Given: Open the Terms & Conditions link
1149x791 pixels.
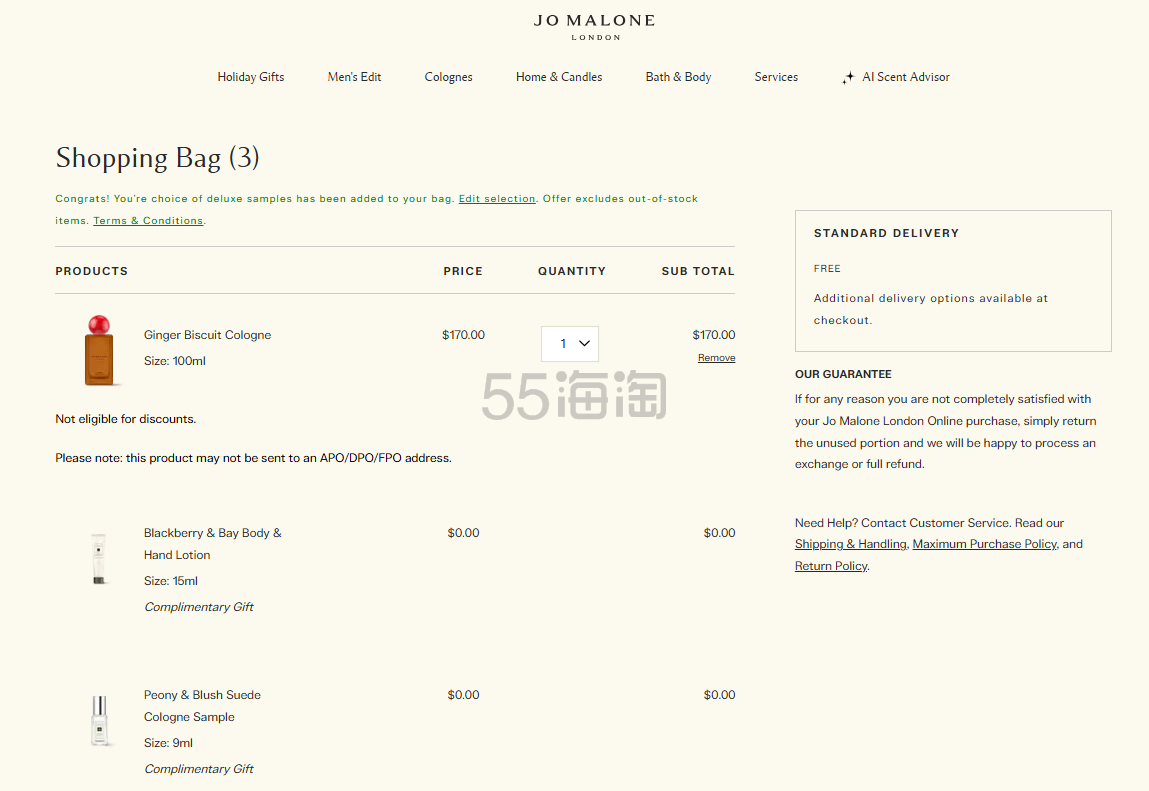Looking at the screenshot, I should click(x=148, y=221).
